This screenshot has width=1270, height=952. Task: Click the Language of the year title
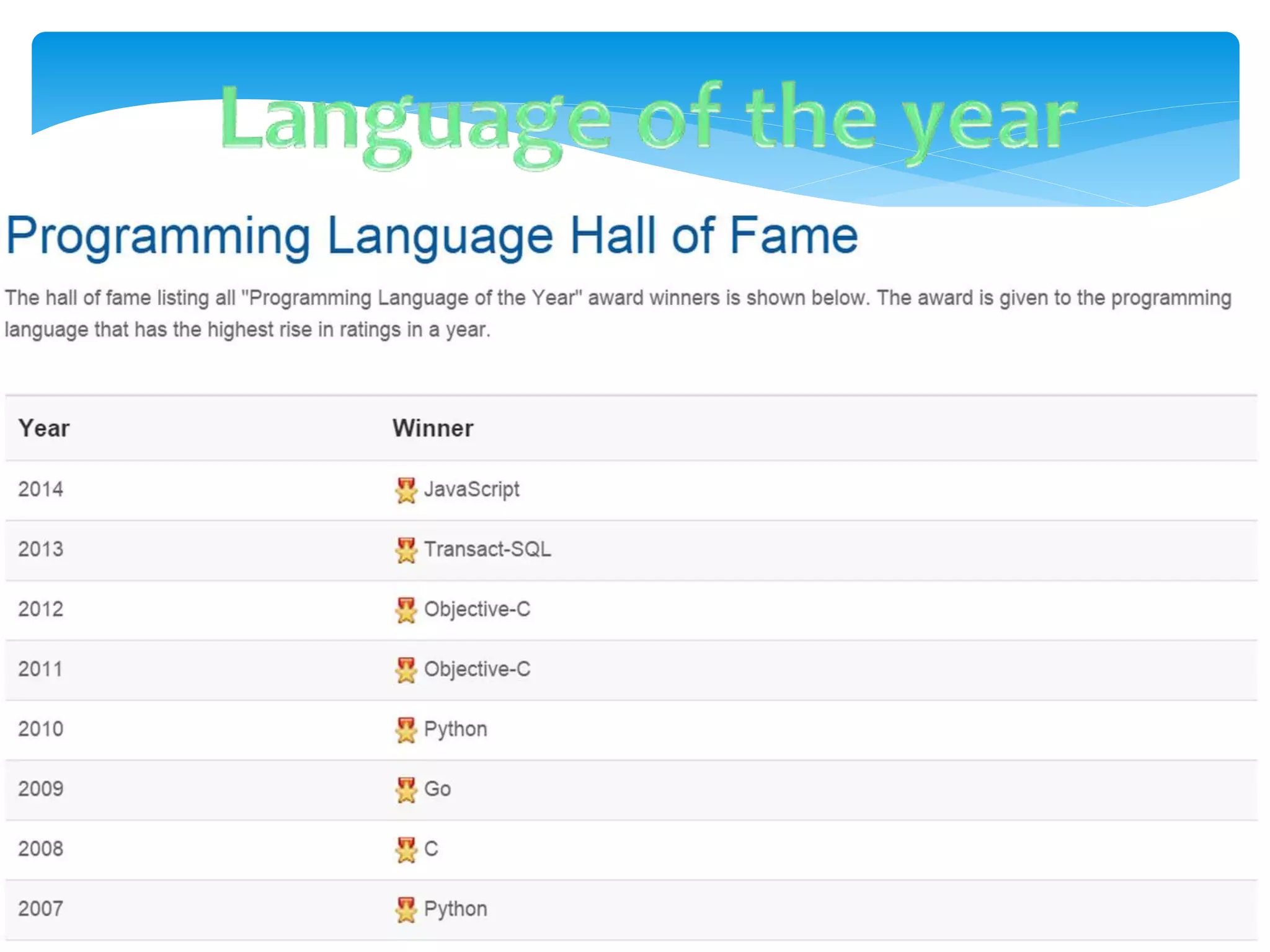[647, 121]
